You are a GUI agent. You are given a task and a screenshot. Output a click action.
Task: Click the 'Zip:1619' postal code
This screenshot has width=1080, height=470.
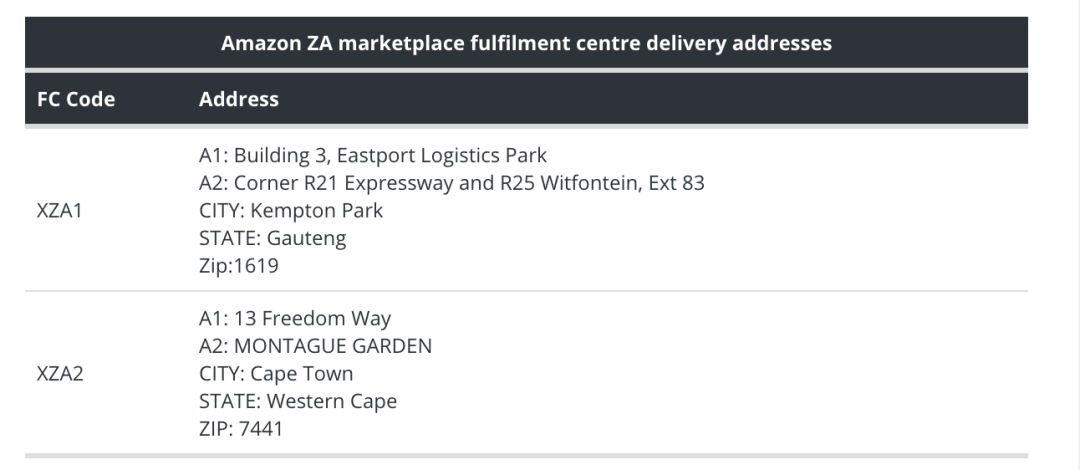pos(238,266)
